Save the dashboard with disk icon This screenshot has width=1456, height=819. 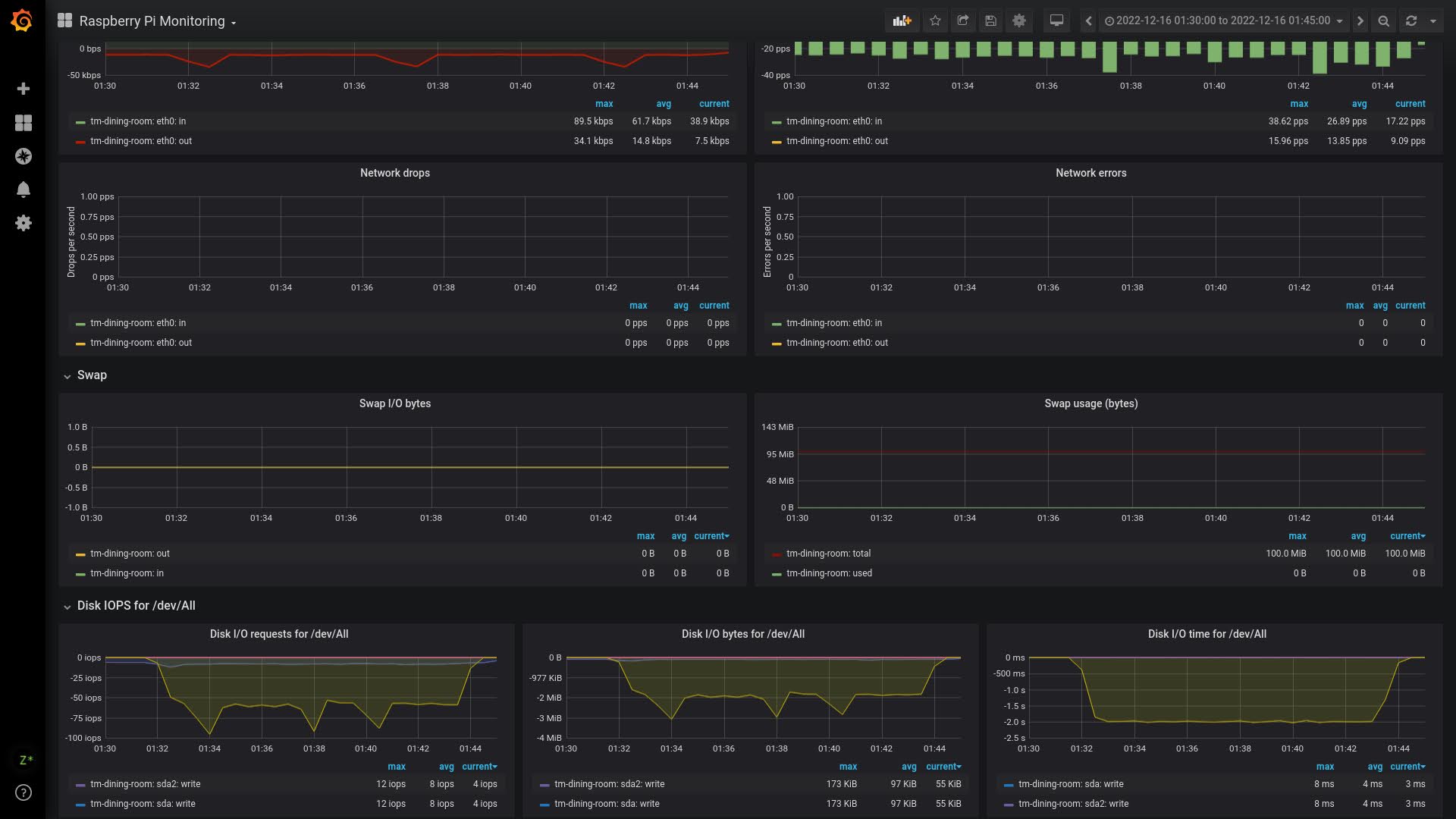pyautogui.click(x=990, y=21)
